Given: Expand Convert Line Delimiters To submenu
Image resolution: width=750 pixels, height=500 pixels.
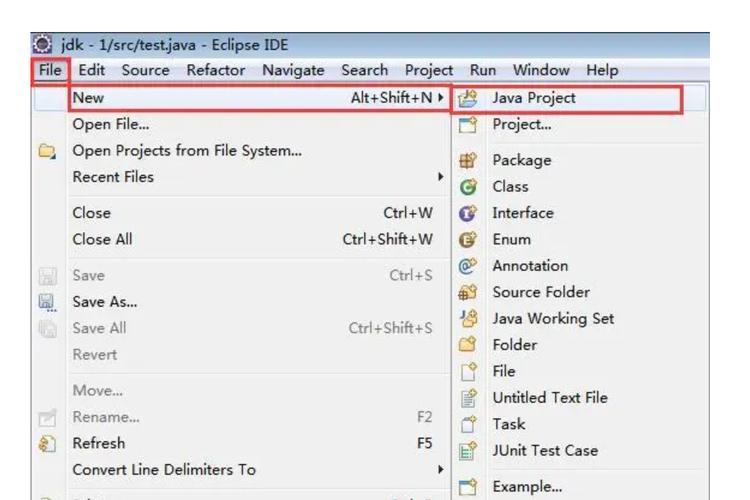Looking at the screenshot, I should coord(440,470).
